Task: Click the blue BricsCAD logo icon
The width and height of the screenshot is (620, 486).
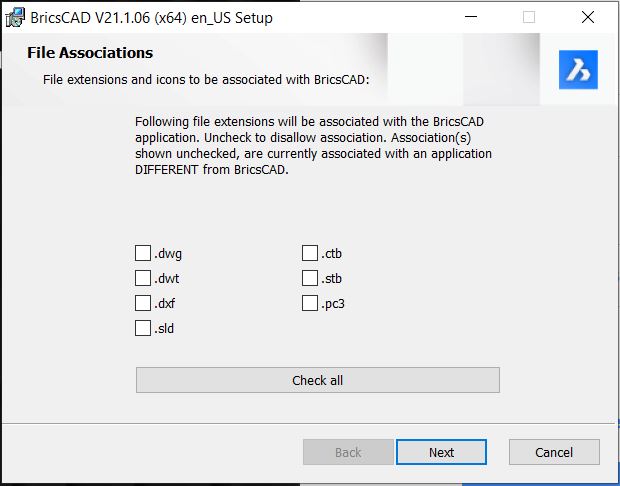Action: [x=578, y=70]
